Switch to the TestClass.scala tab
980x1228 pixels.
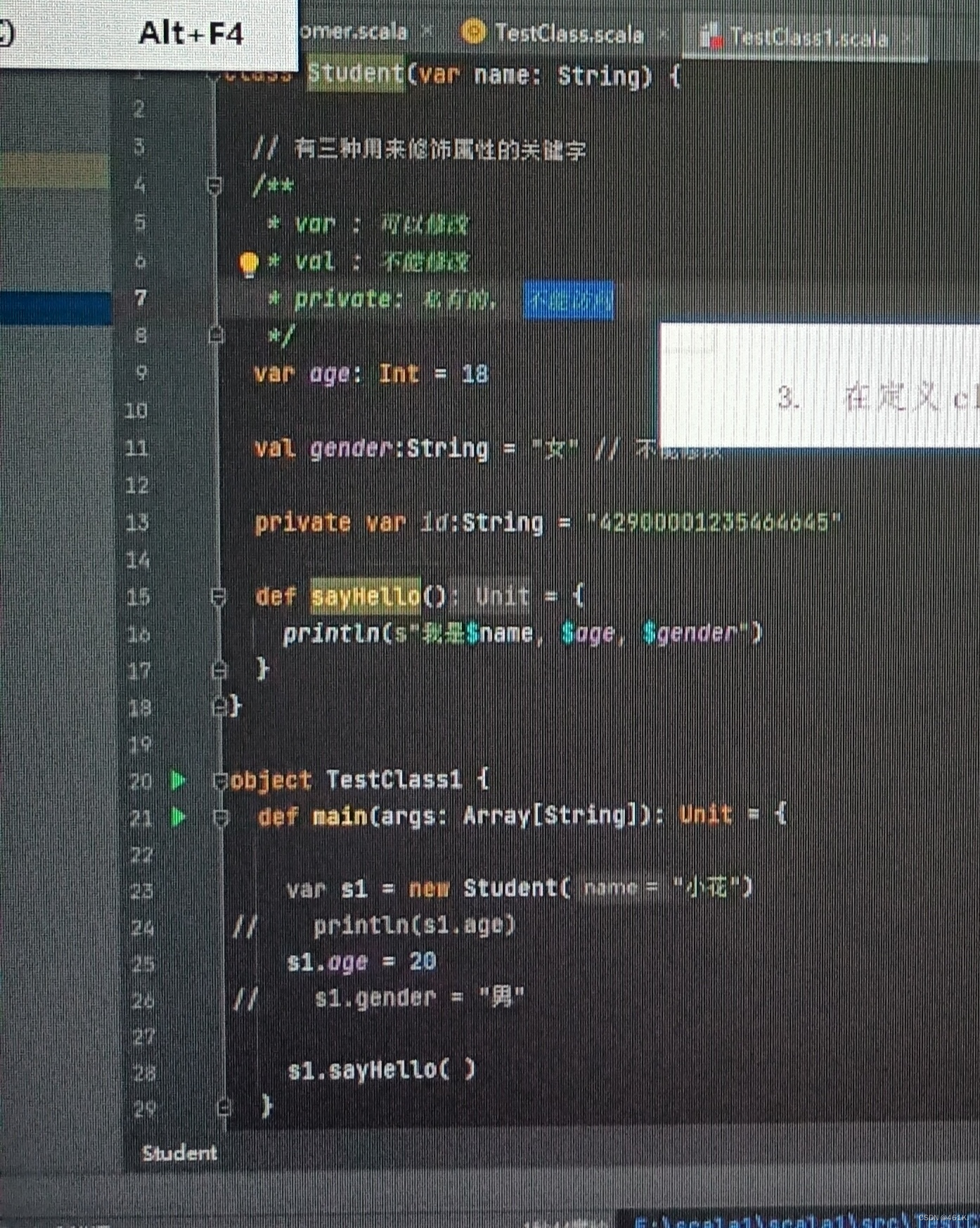coord(569,33)
